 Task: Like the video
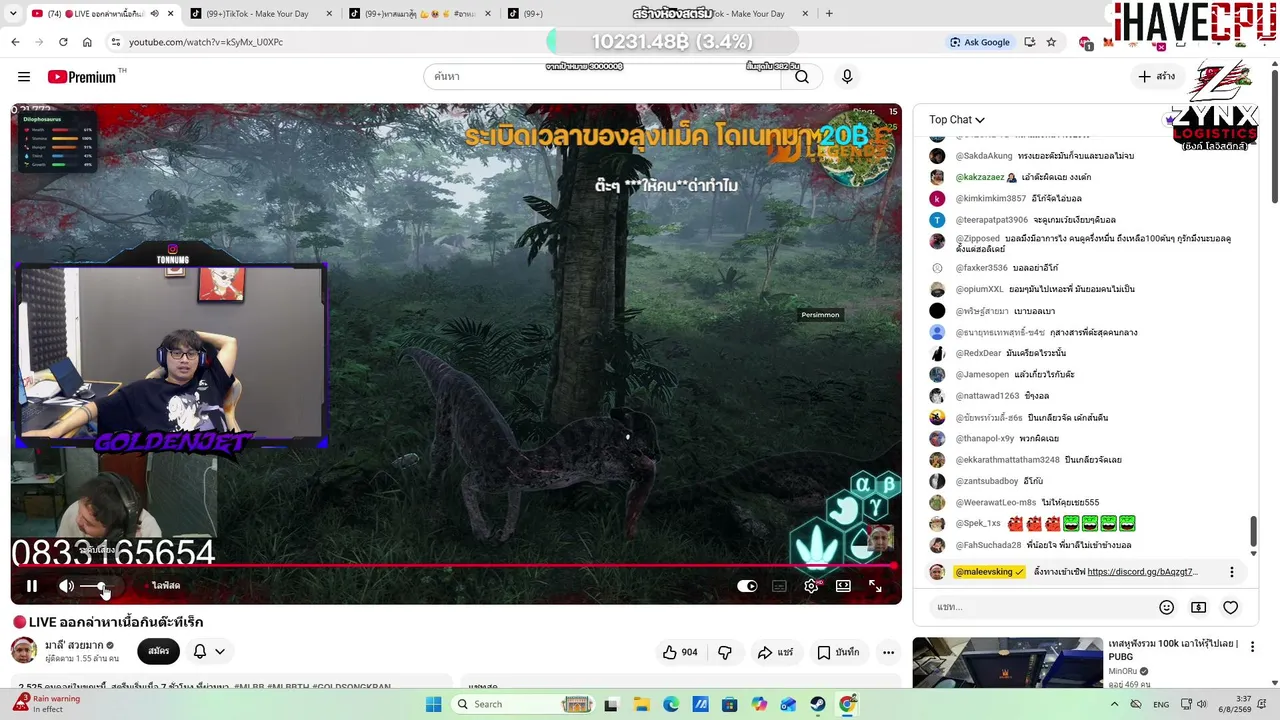pos(680,653)
